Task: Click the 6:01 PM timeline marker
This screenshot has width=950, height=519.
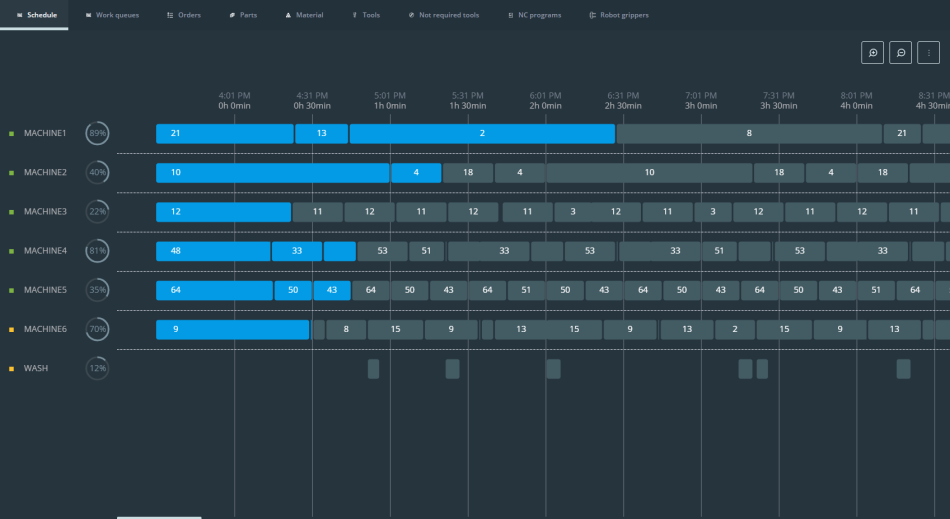Action: 545,100
